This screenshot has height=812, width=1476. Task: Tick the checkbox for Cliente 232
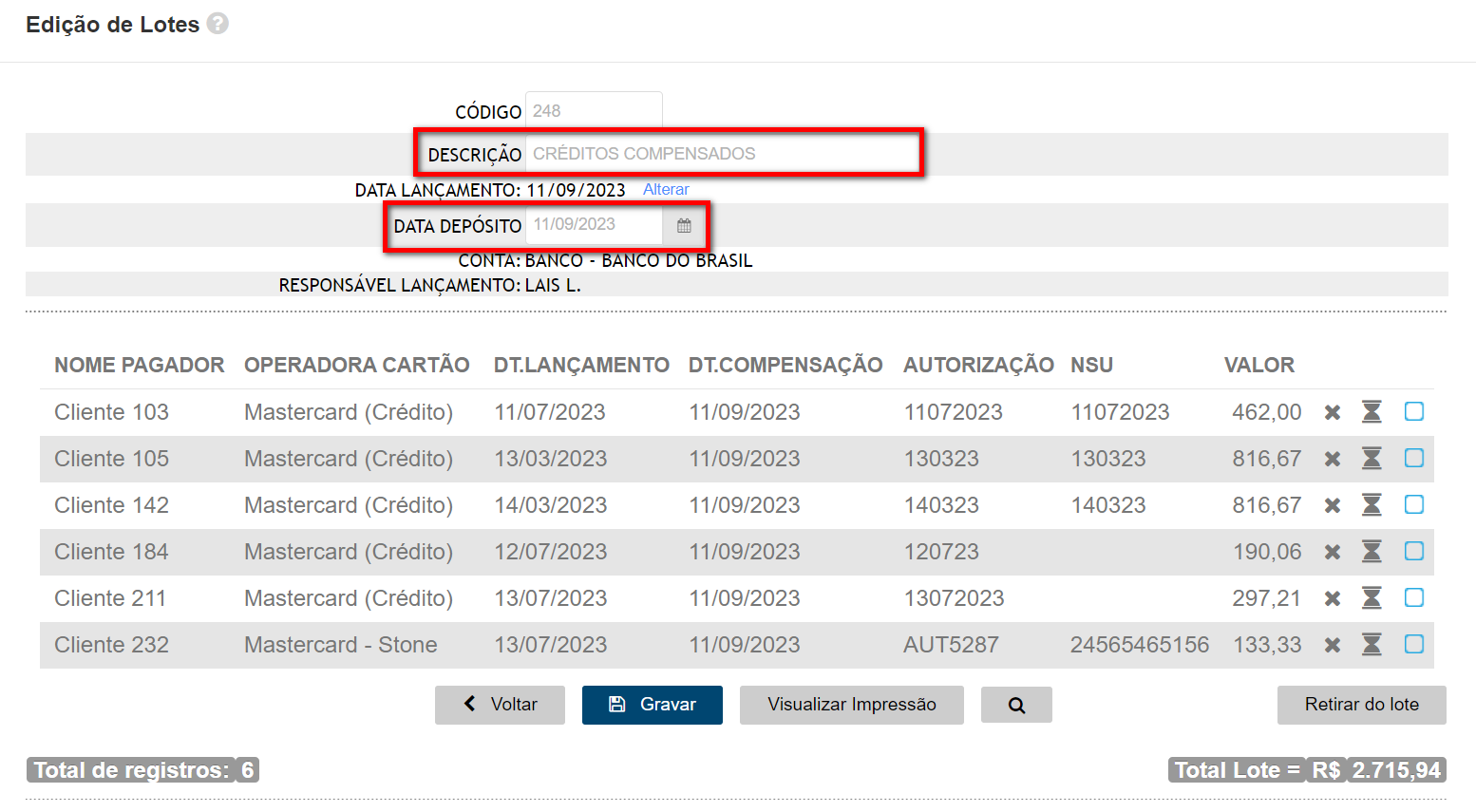[1414, 644]
